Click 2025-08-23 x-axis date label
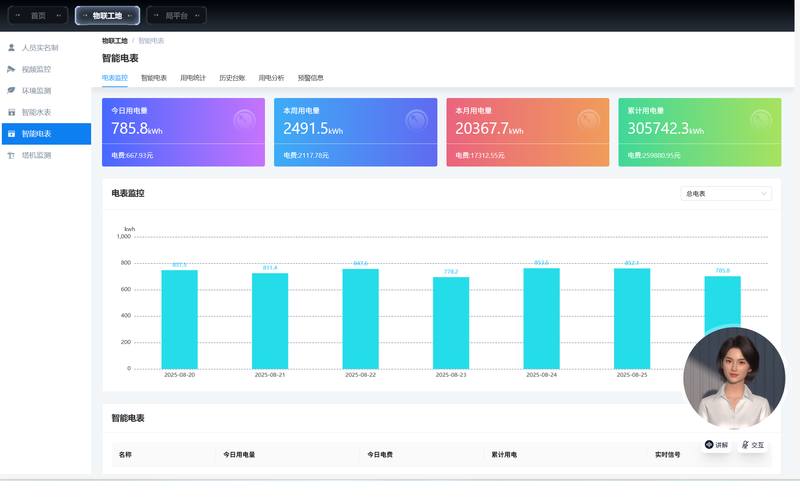The image size is (800, 481). tap(451, 375)
